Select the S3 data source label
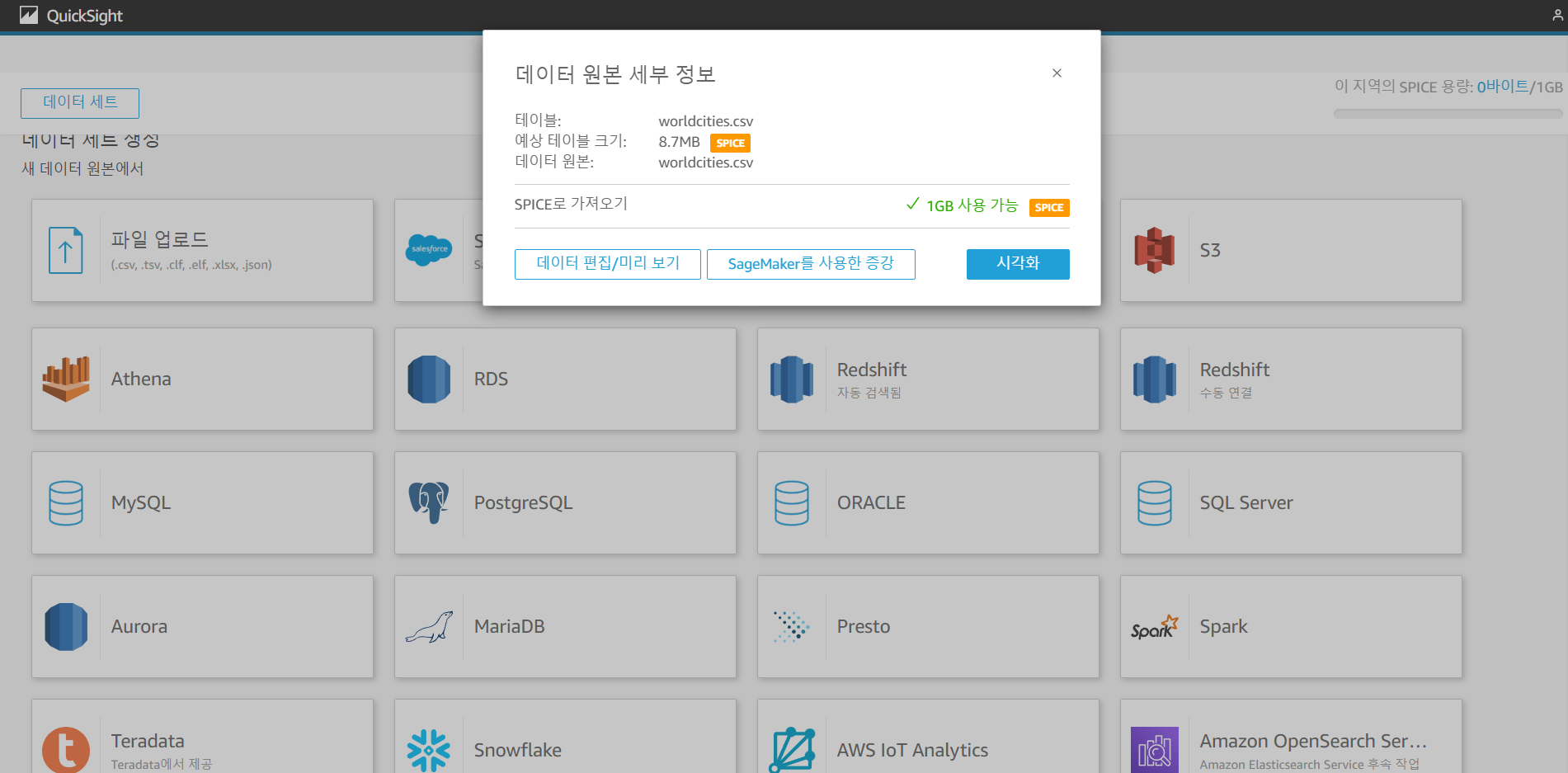Image resolution: width=1568 pixels, height=773 pixels. (x=1210, y=250)
